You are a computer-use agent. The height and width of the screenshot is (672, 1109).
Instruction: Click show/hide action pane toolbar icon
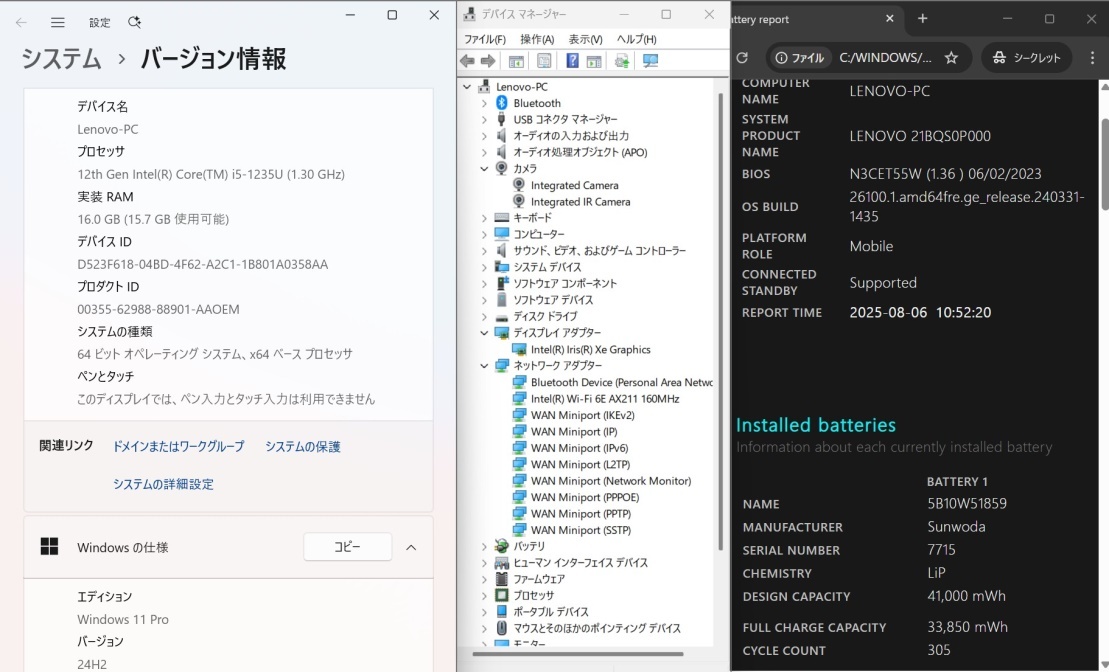(594, 62)
